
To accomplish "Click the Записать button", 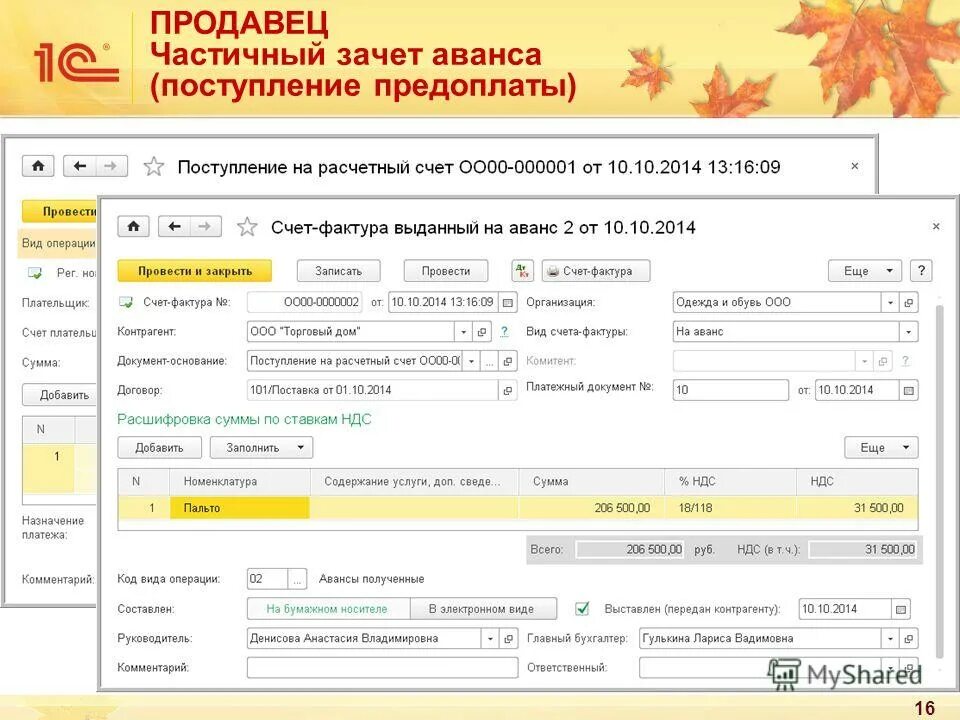I will 337,270.
